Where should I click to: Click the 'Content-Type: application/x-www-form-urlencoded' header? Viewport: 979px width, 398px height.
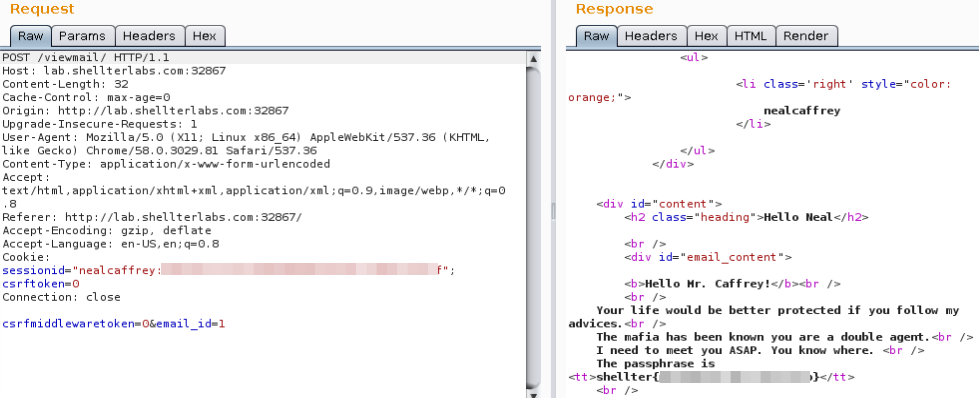(166, 164)
